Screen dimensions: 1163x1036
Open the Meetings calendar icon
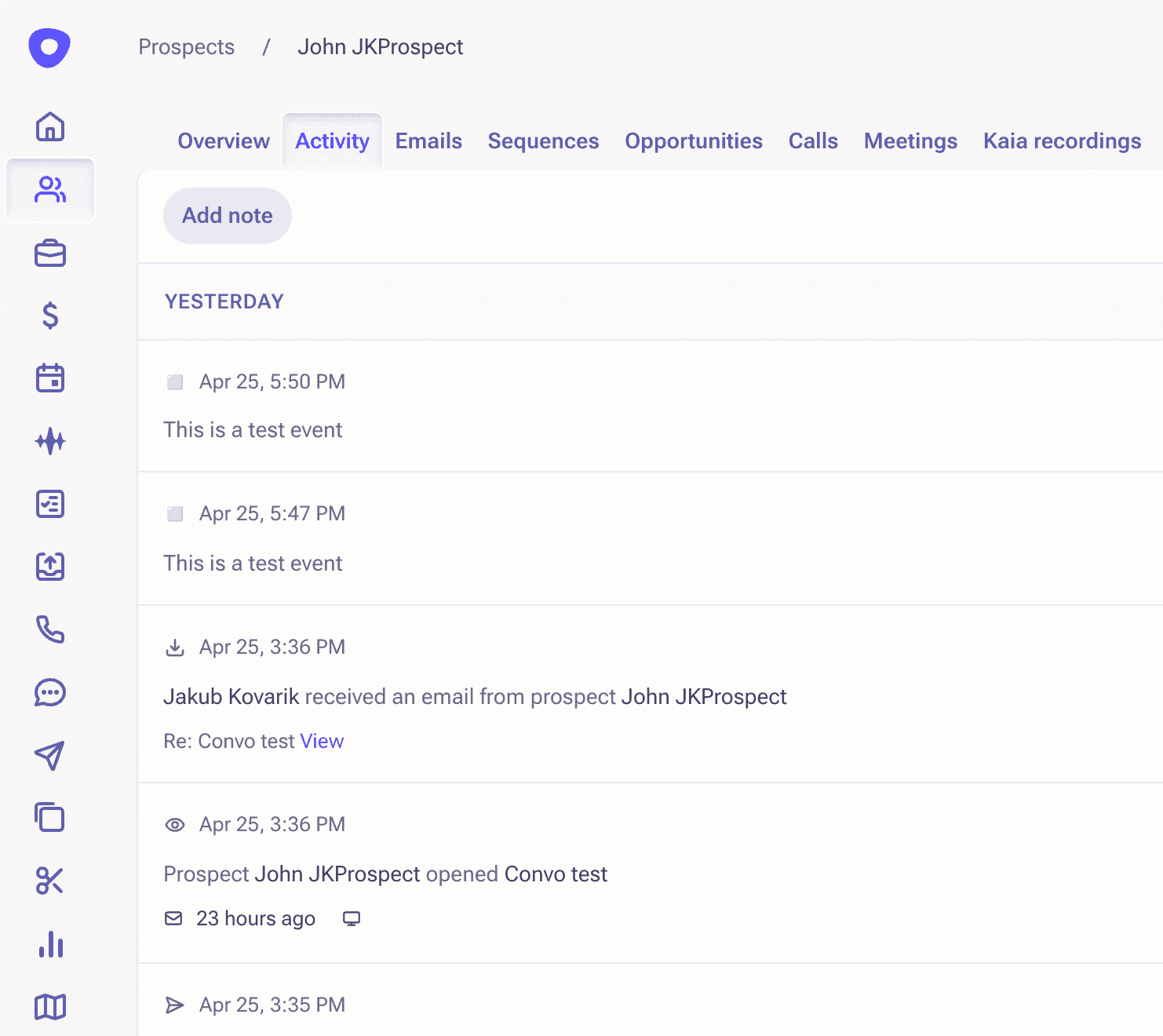pyautogui.click(x=50, y=378)
